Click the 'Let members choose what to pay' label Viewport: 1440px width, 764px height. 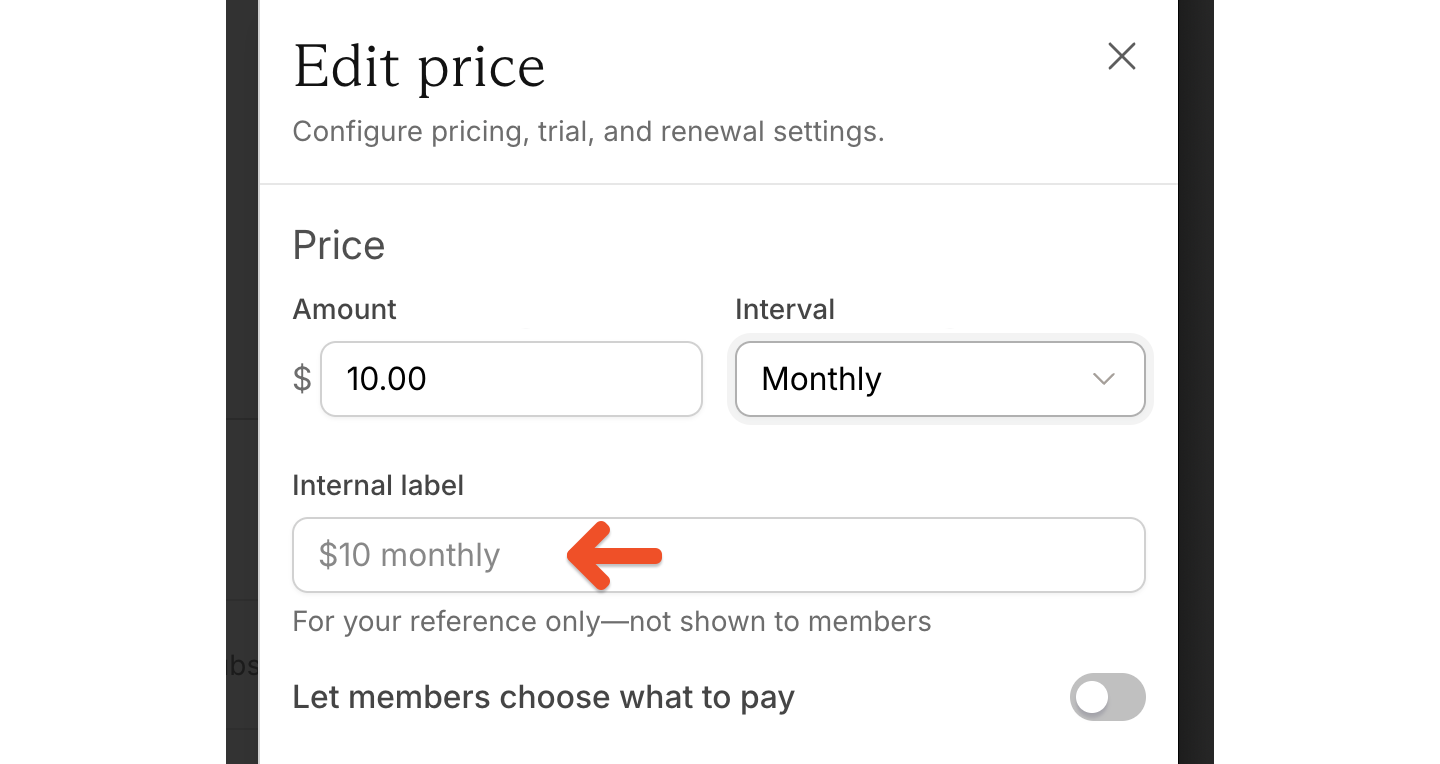[543, 697]
